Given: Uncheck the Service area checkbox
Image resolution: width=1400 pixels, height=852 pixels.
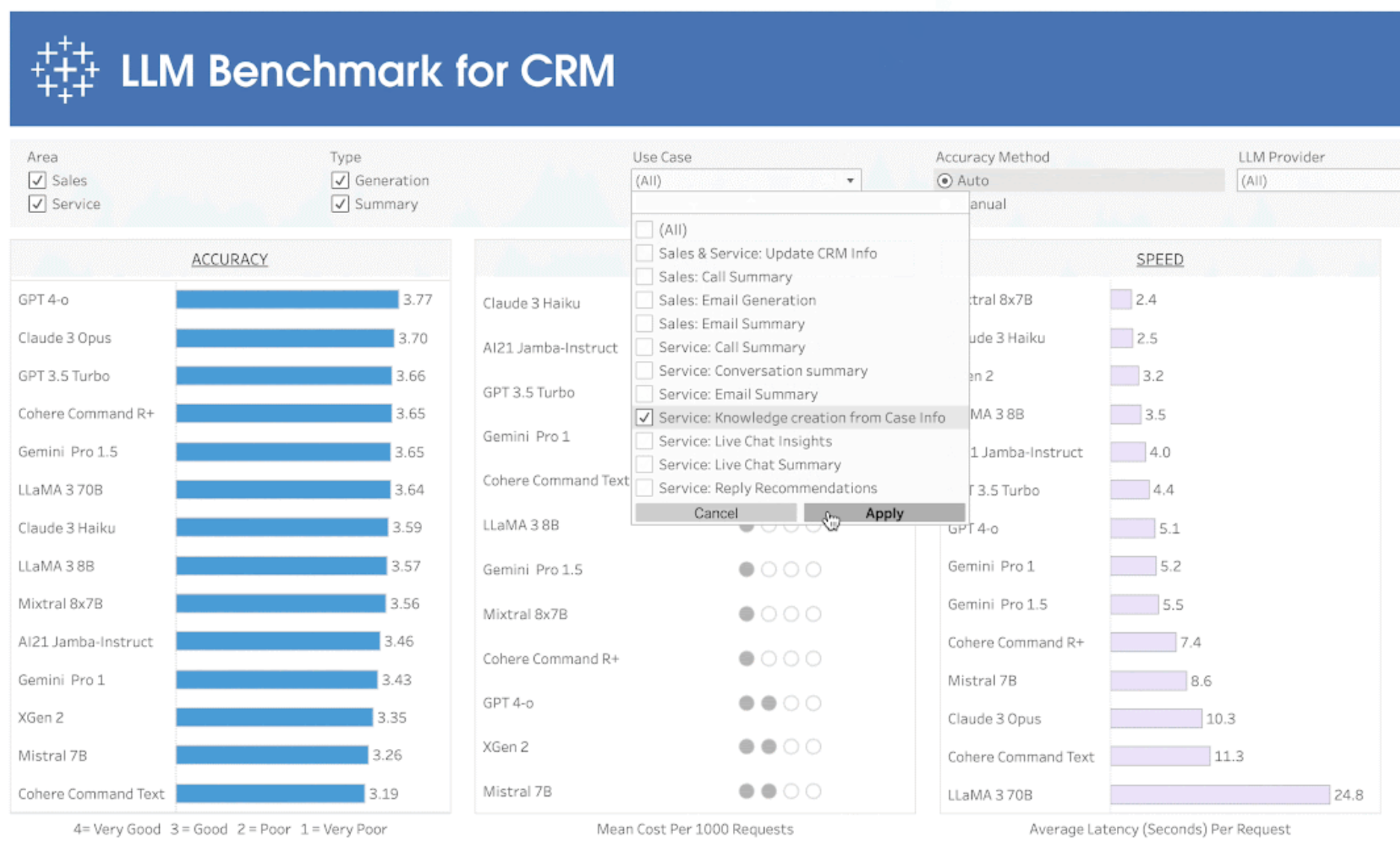Looking at the screenshot, I should (37, 203).
